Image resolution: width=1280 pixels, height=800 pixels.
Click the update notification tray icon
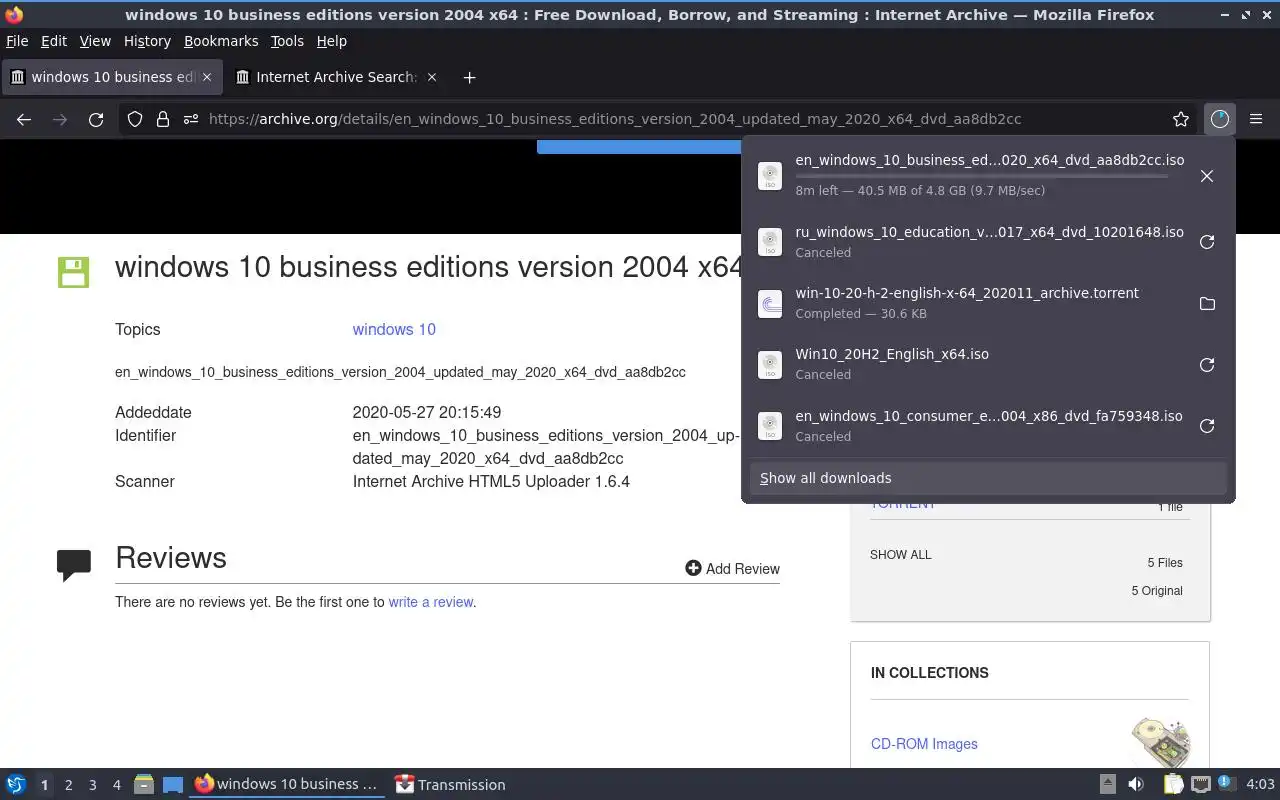click(x=1225, y=784)
